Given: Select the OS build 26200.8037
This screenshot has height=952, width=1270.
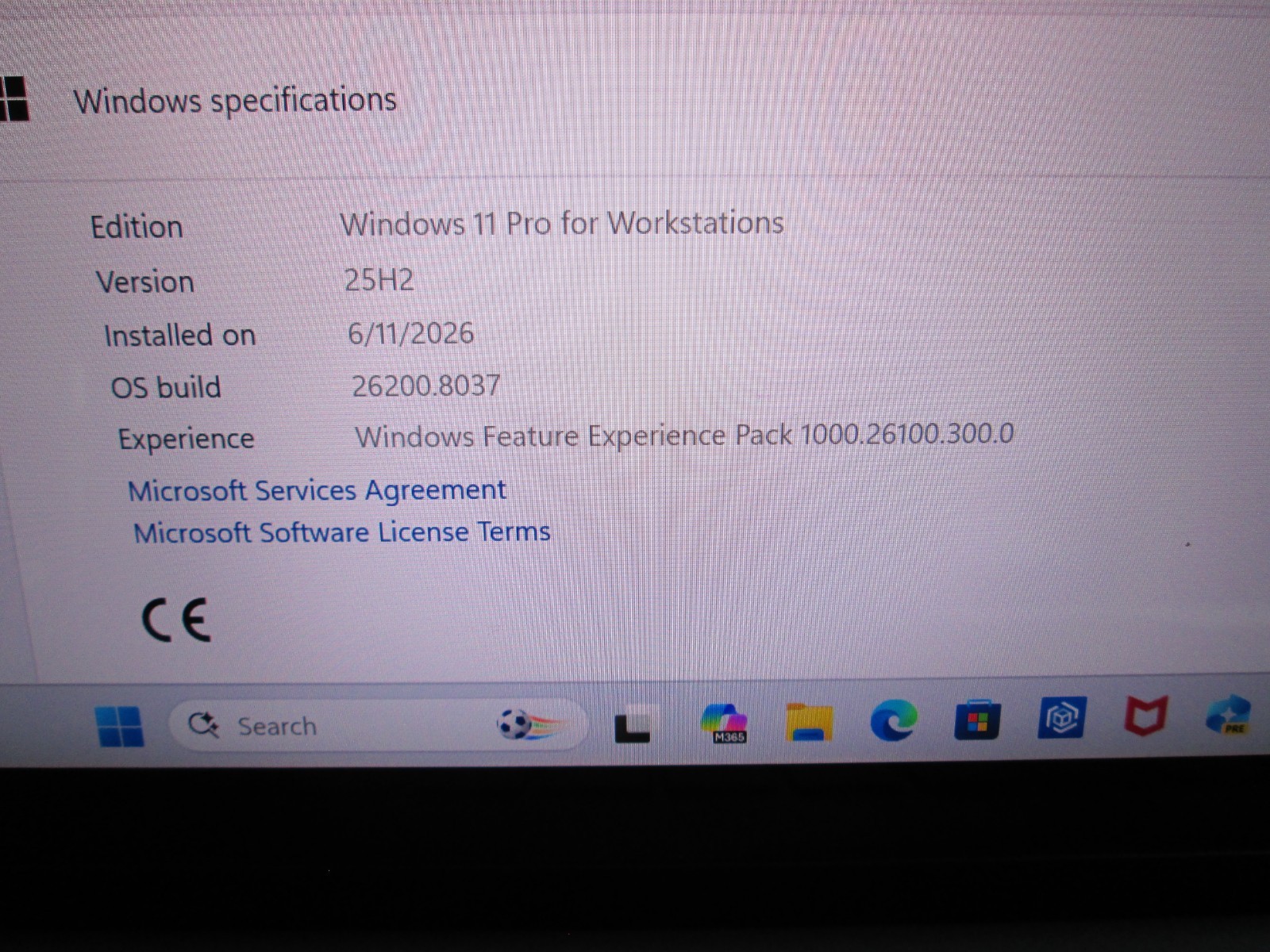Looking at the screenshot, I should pyautogui.click(x=425, y=386).
